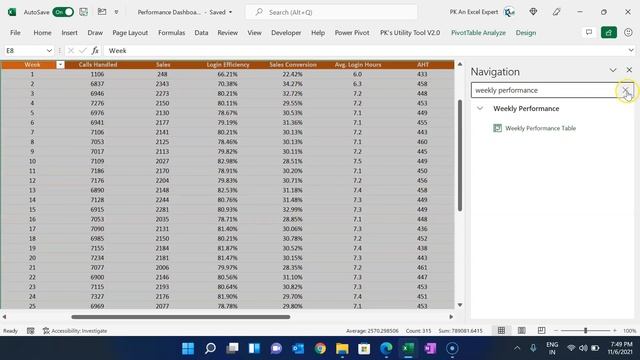Click the Comments icon in ribbon
Viewport: 640px width, 360px height.
pos(589,32)
